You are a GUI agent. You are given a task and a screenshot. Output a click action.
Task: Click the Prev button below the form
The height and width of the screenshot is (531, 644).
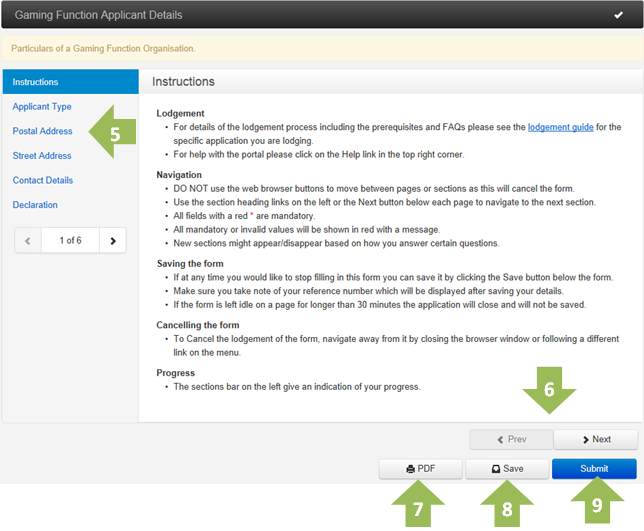[x=511, y=439]
